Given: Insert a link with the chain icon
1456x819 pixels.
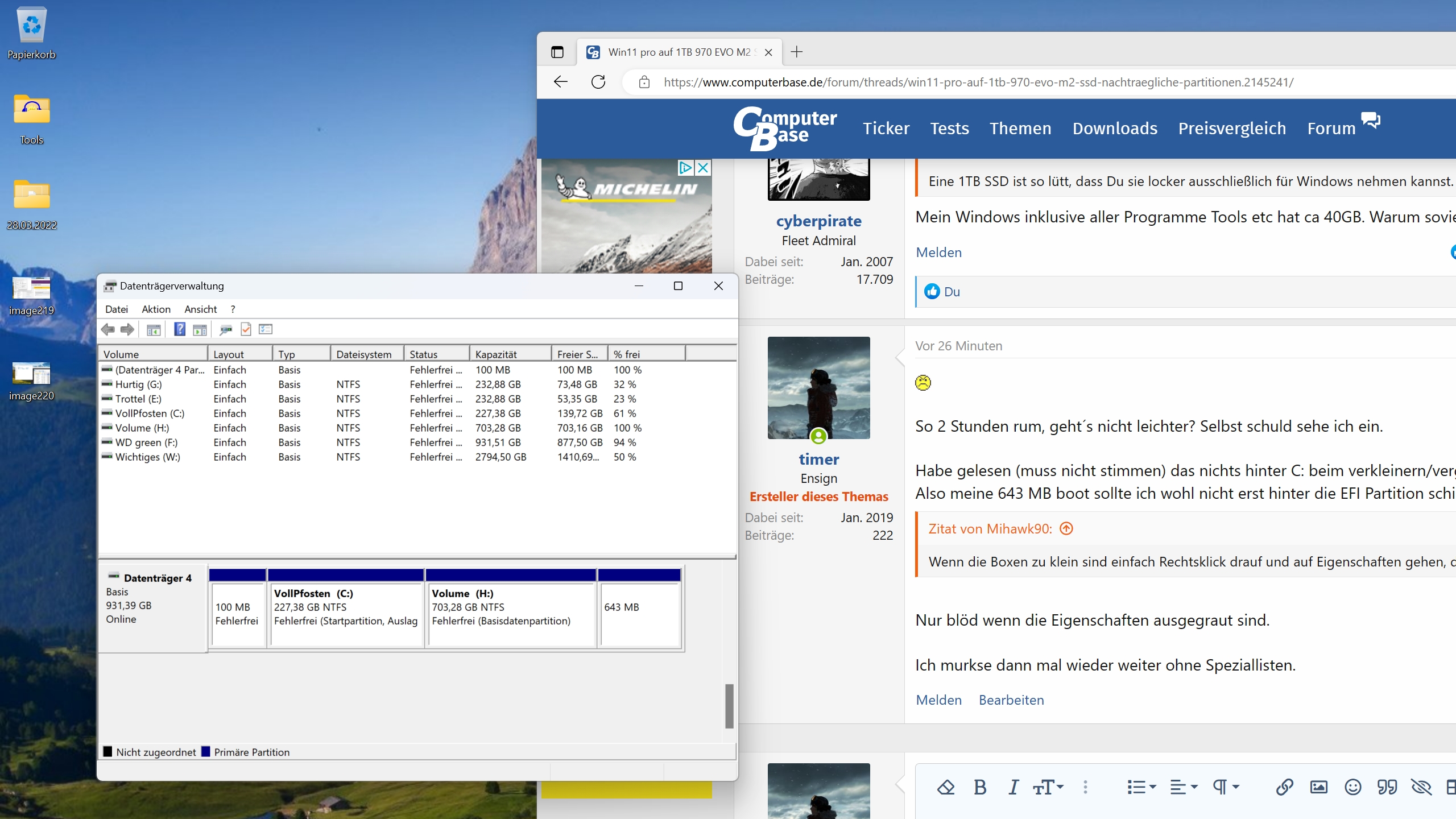Looking at the screenshot, I should click(x=1284, y=788).
